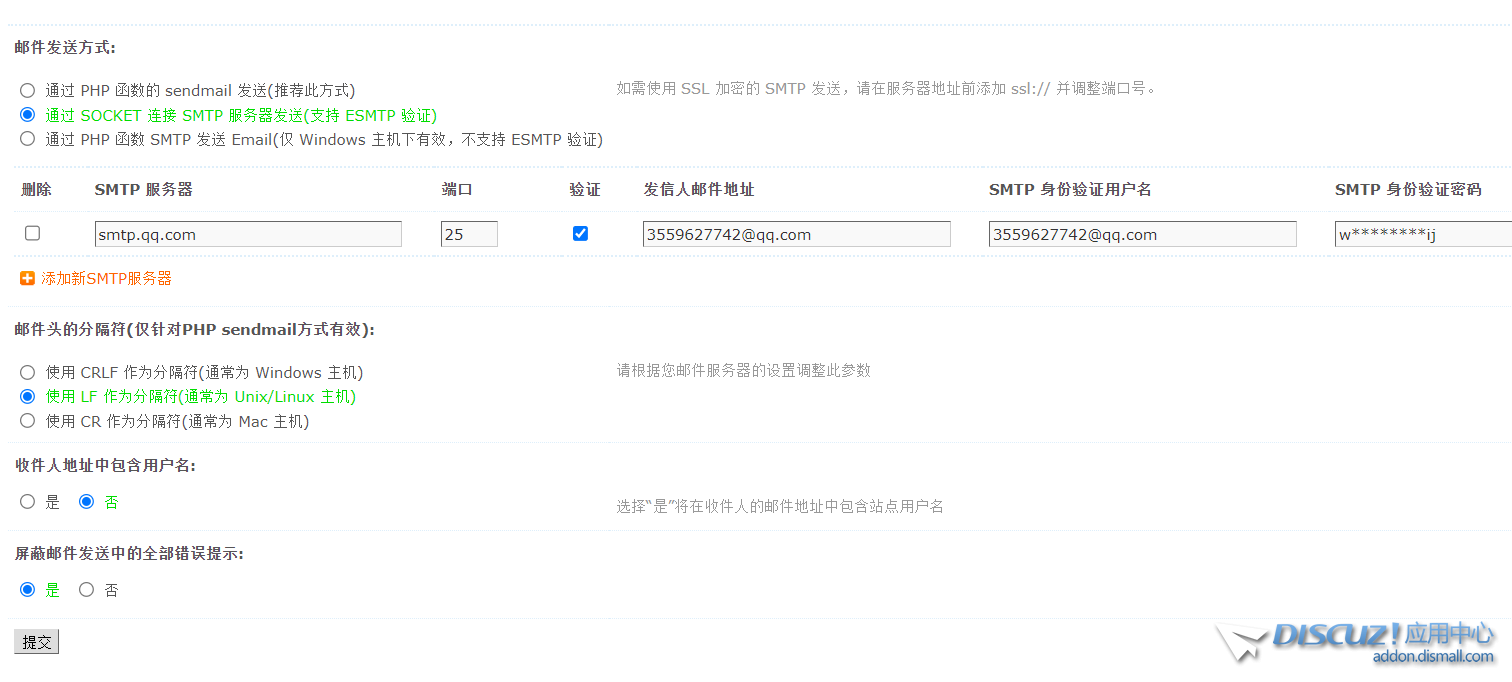Click the SMTP authentication username field
Viewport: 1512px width, 682px height.
pos(1142,234)
